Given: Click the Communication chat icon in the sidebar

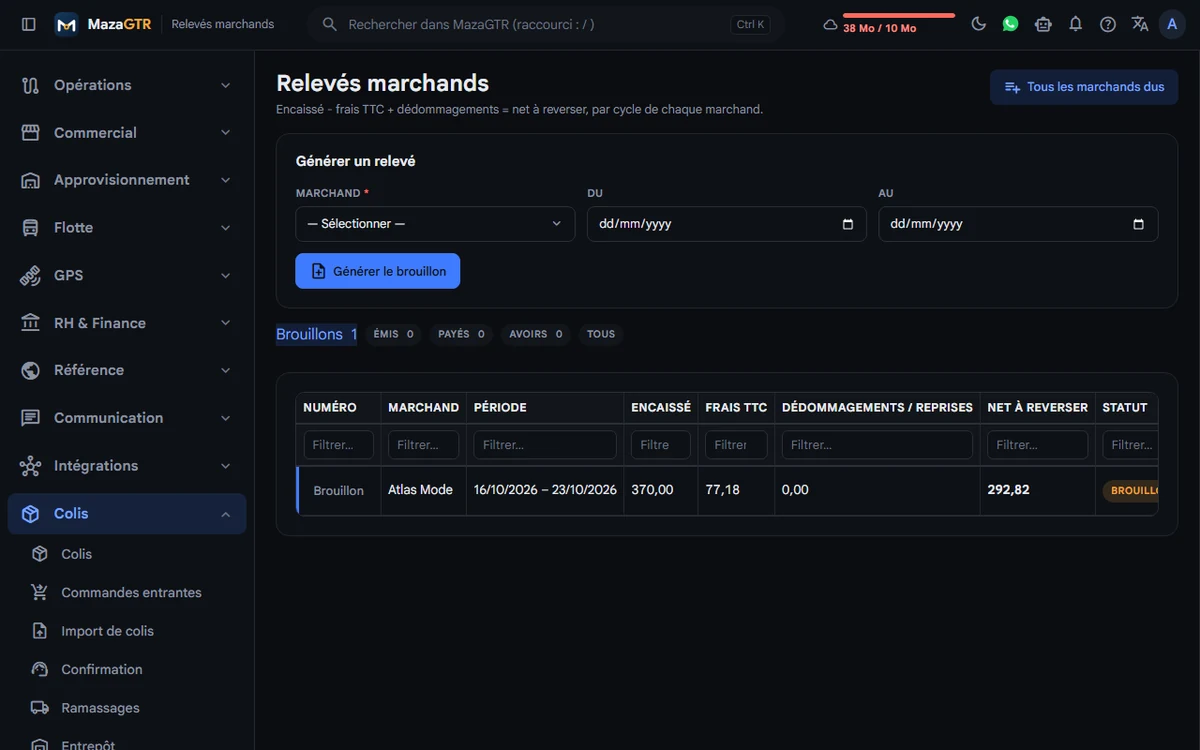Looking at the screenshot, I should [x=31, y=418].
